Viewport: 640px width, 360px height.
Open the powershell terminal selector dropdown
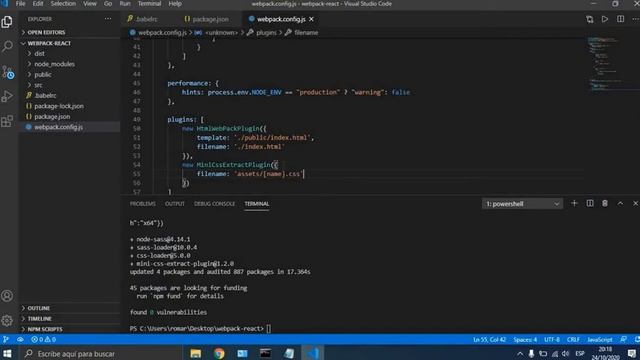(522, 204)
